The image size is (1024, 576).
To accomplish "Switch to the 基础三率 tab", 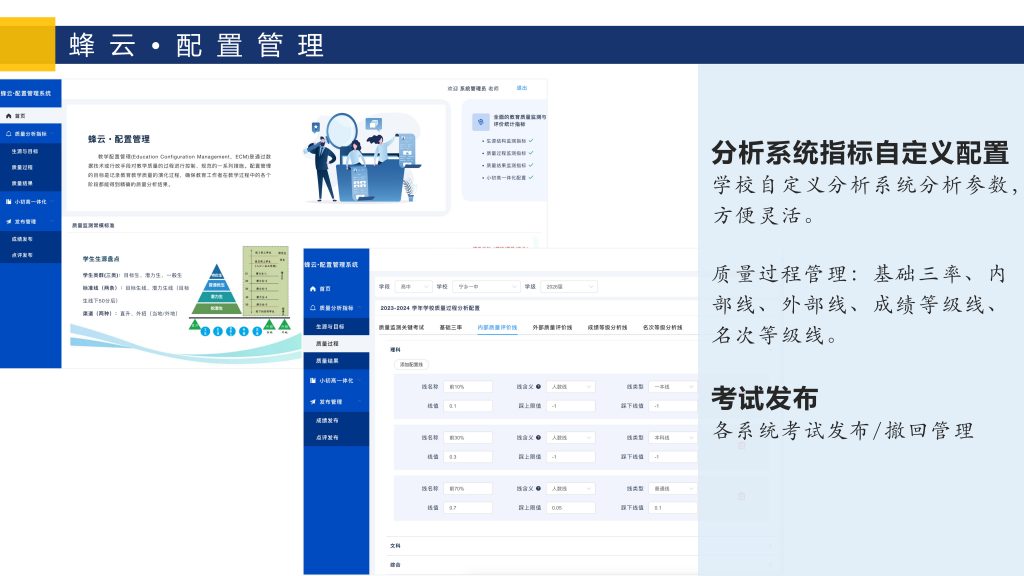I will 451,327.
